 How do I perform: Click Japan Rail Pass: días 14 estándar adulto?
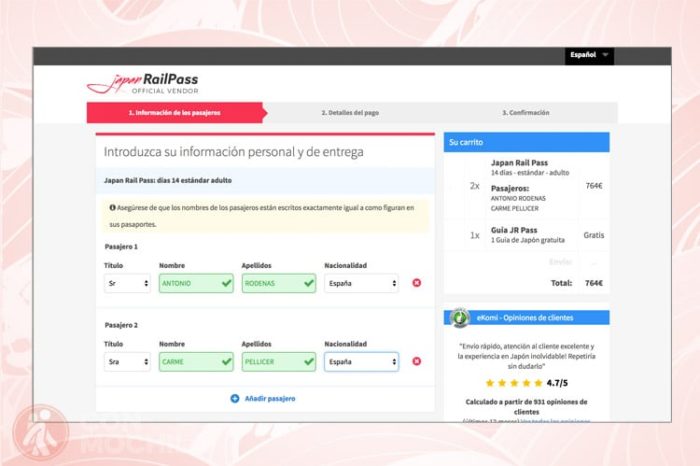click(x=168, y=180)
